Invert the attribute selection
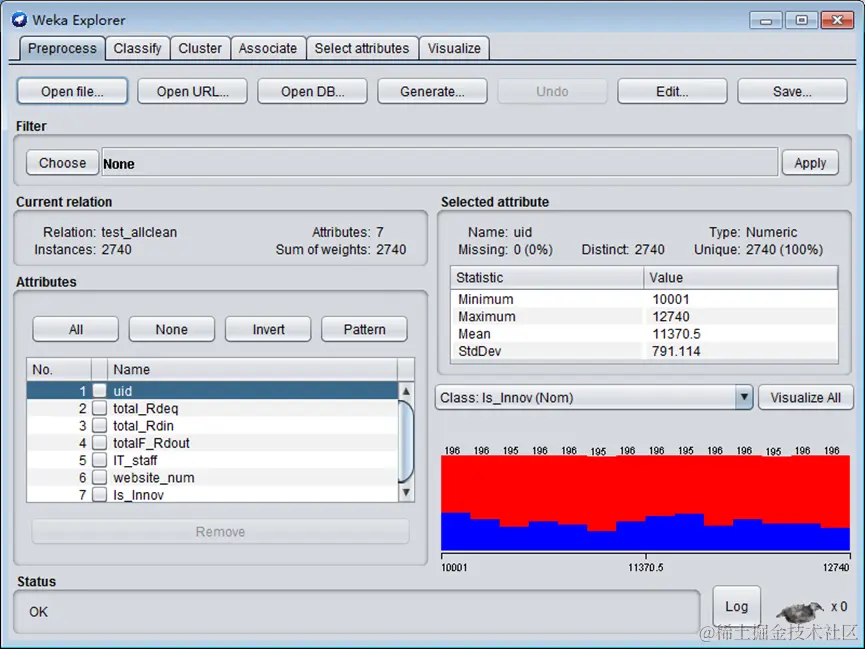Image resolution: width=865 pixels, height=649 pixels. pos(268,329)
